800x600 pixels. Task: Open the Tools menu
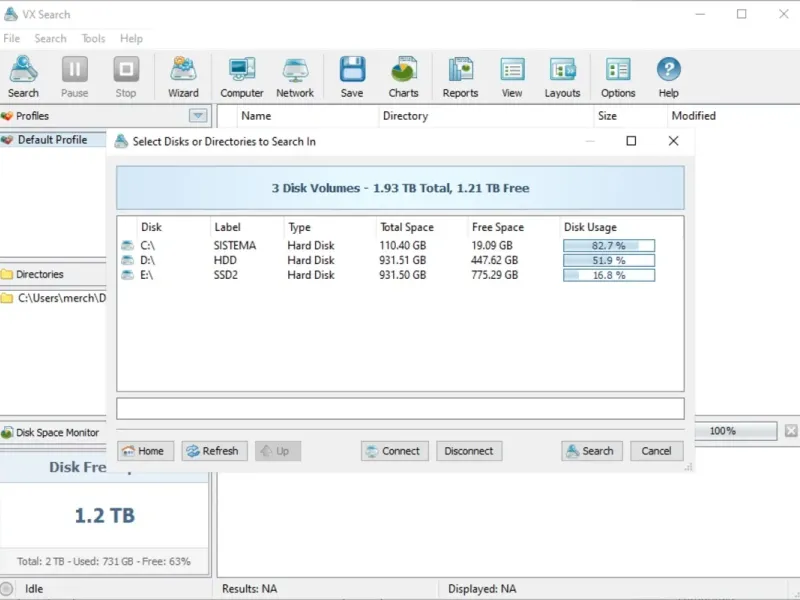pos(93,39)
